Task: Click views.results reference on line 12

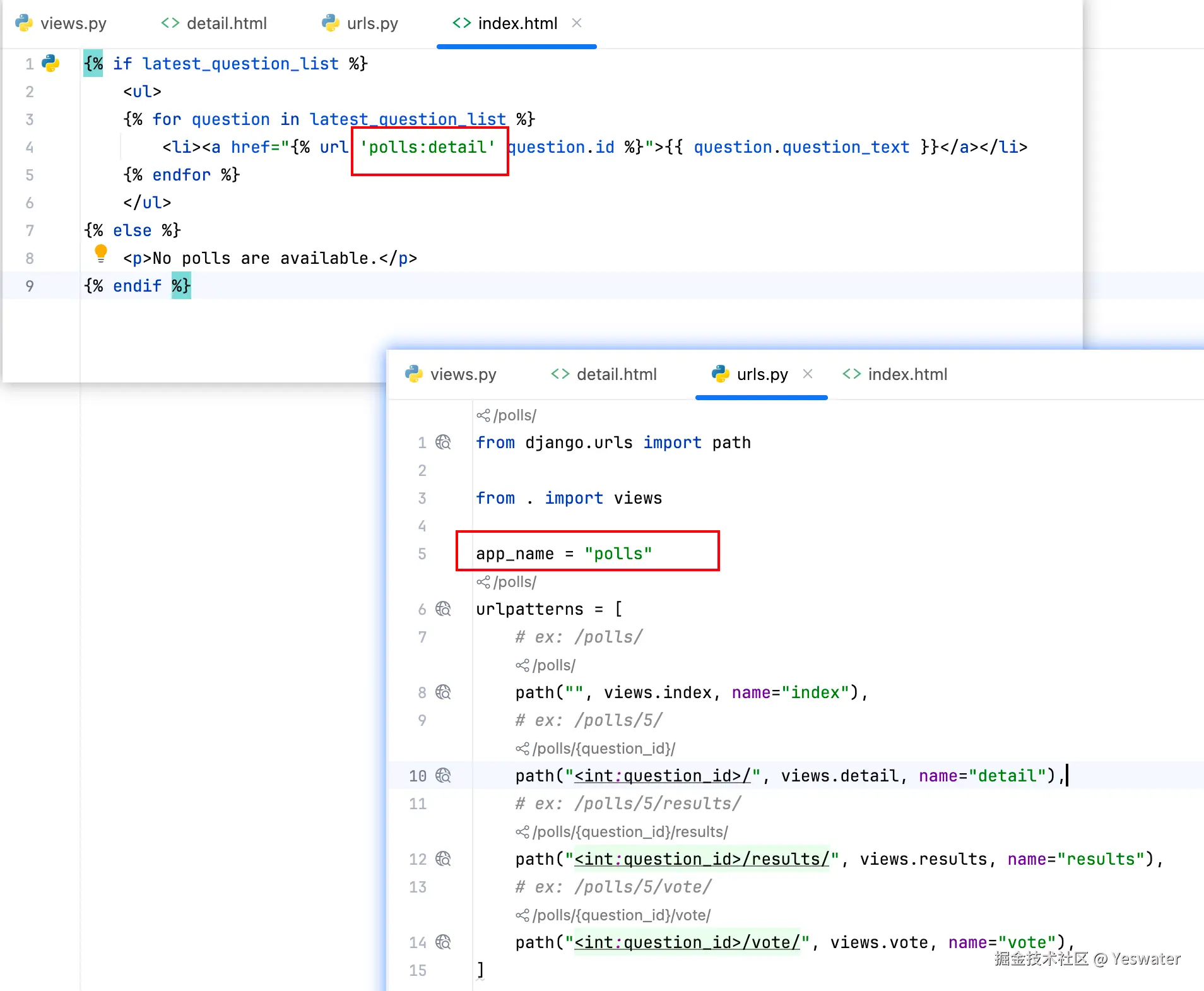Action: coord(924,859)
